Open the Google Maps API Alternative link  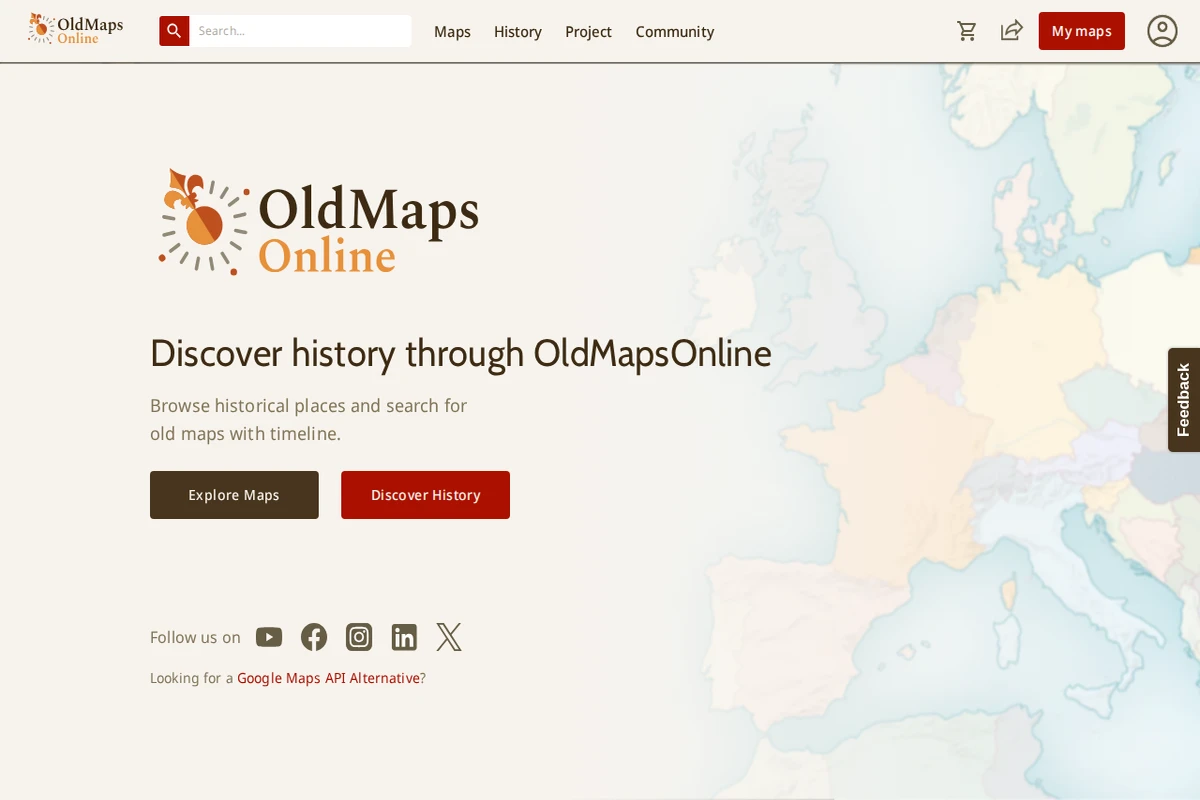328,678
